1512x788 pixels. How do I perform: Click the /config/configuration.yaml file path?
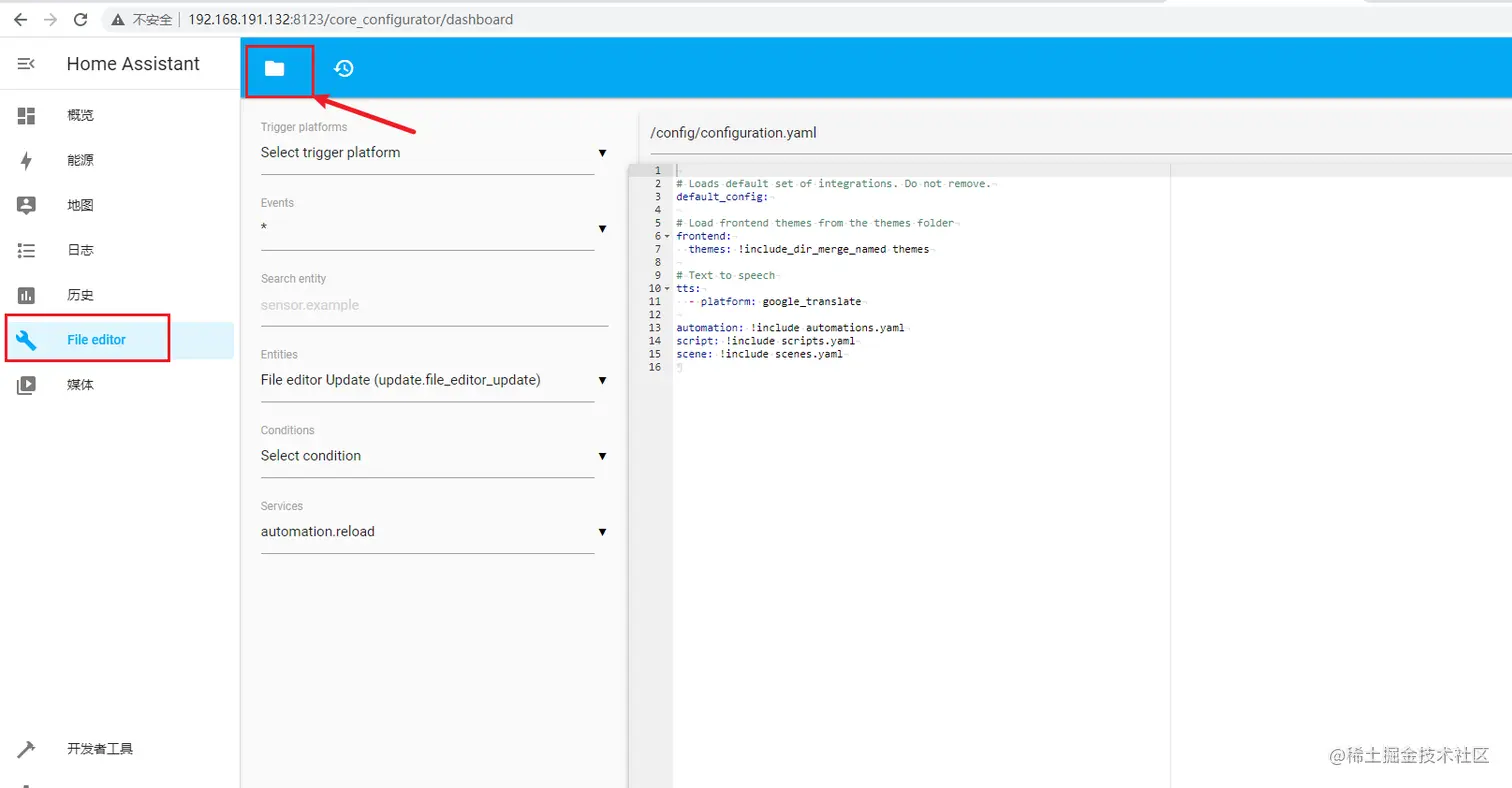(733, 132)
